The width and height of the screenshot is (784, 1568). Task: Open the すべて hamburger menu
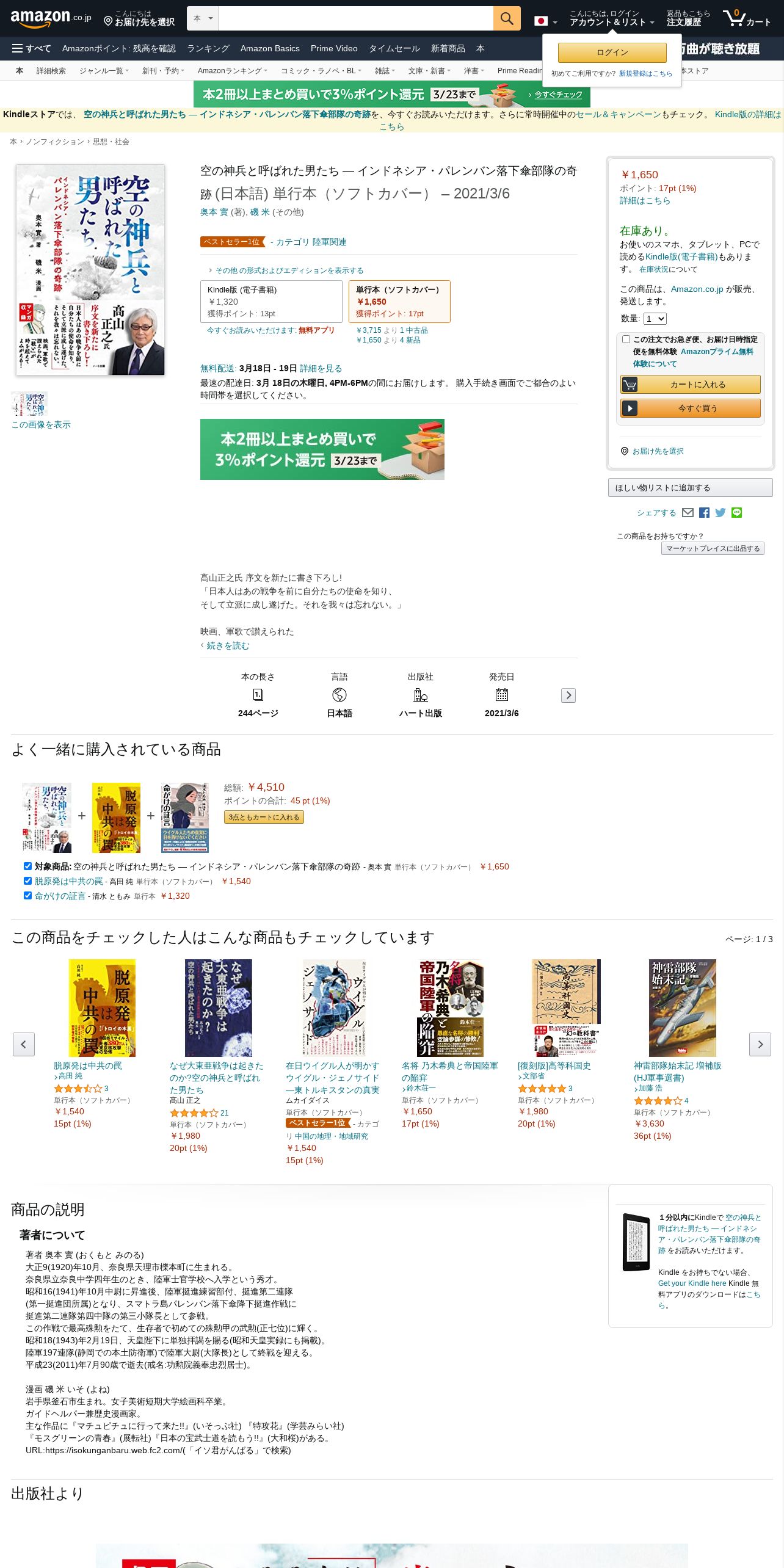(x=32, y=48)
